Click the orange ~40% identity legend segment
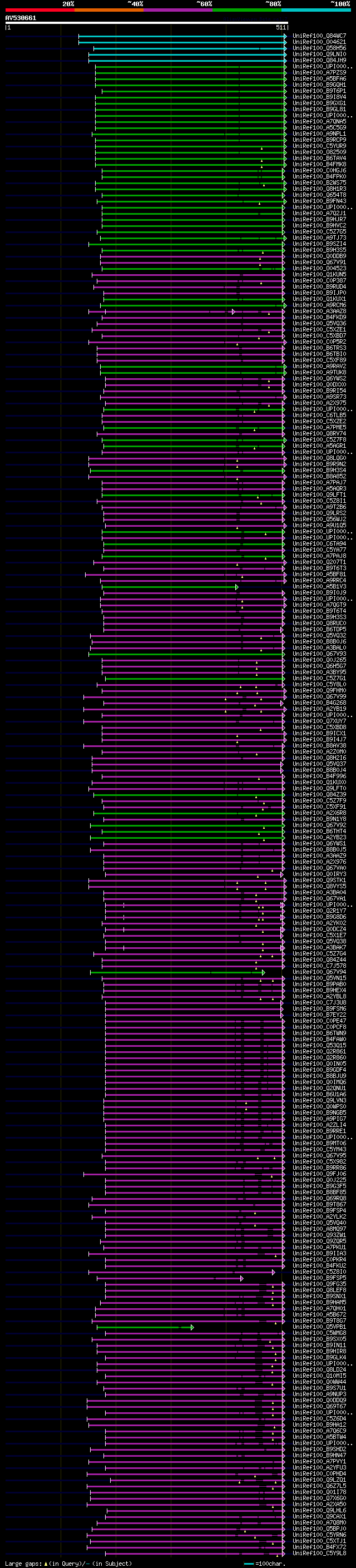Image resolution: width=356 pixels, height=1568 pixels. [x=109, y=10]
